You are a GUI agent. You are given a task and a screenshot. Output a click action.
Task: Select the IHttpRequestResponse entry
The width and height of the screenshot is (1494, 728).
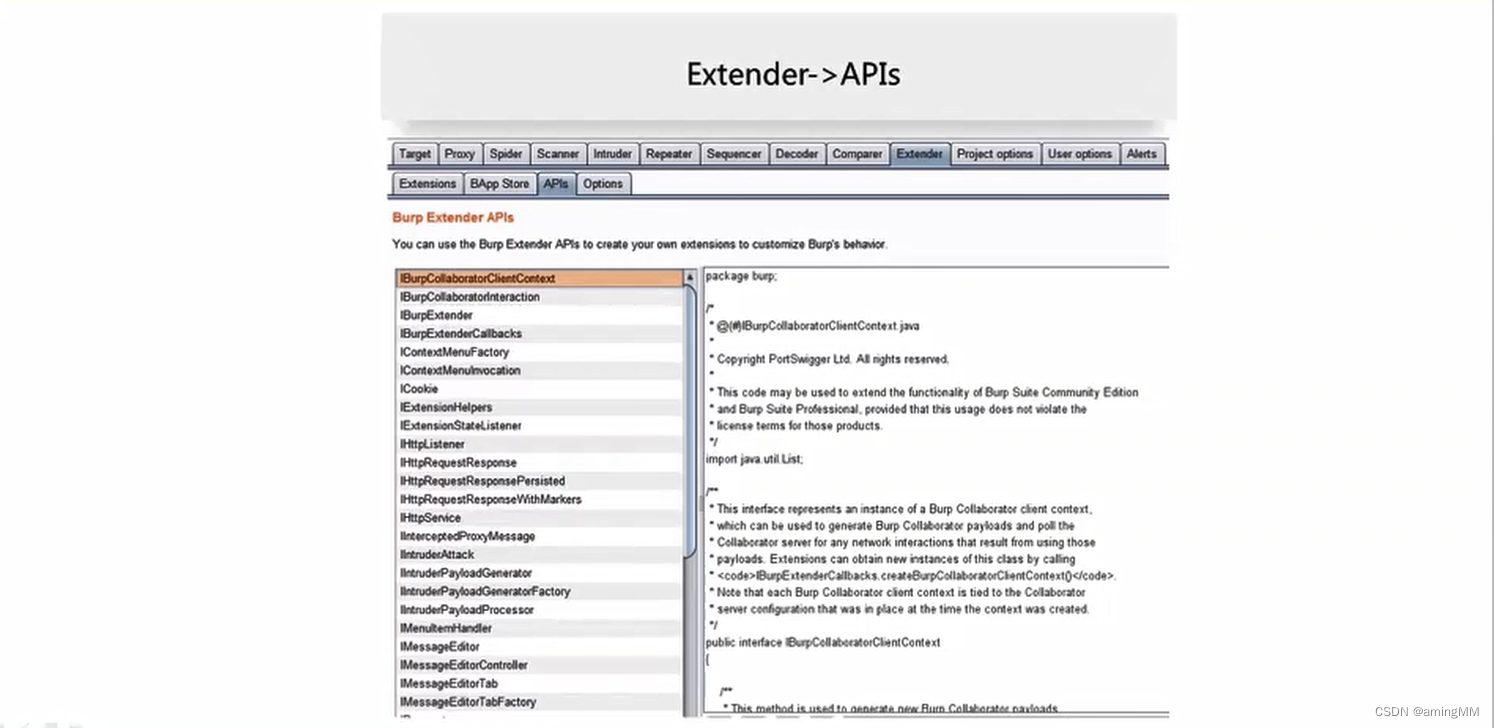(539, 462)
